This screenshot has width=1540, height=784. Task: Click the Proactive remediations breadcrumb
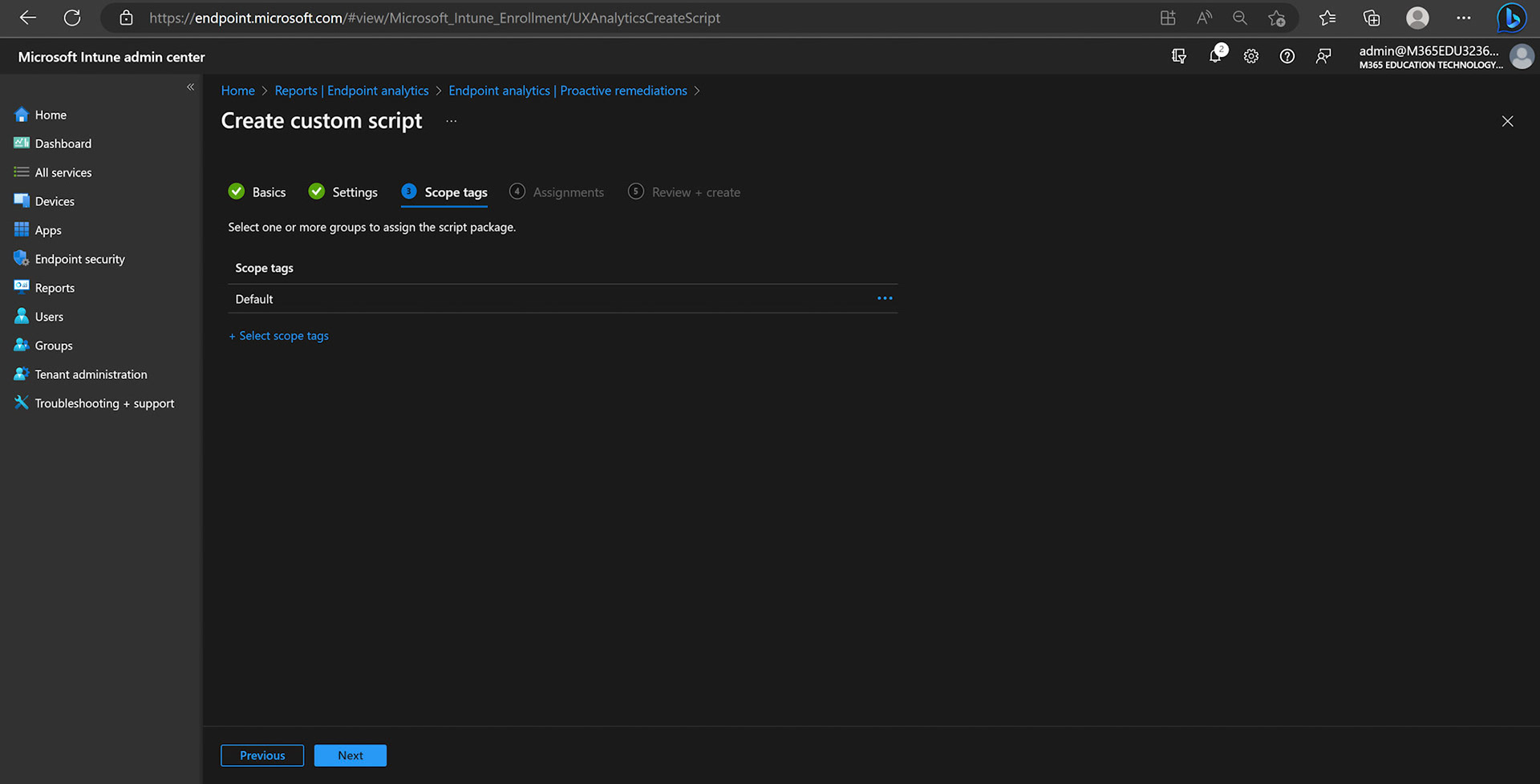568,91
